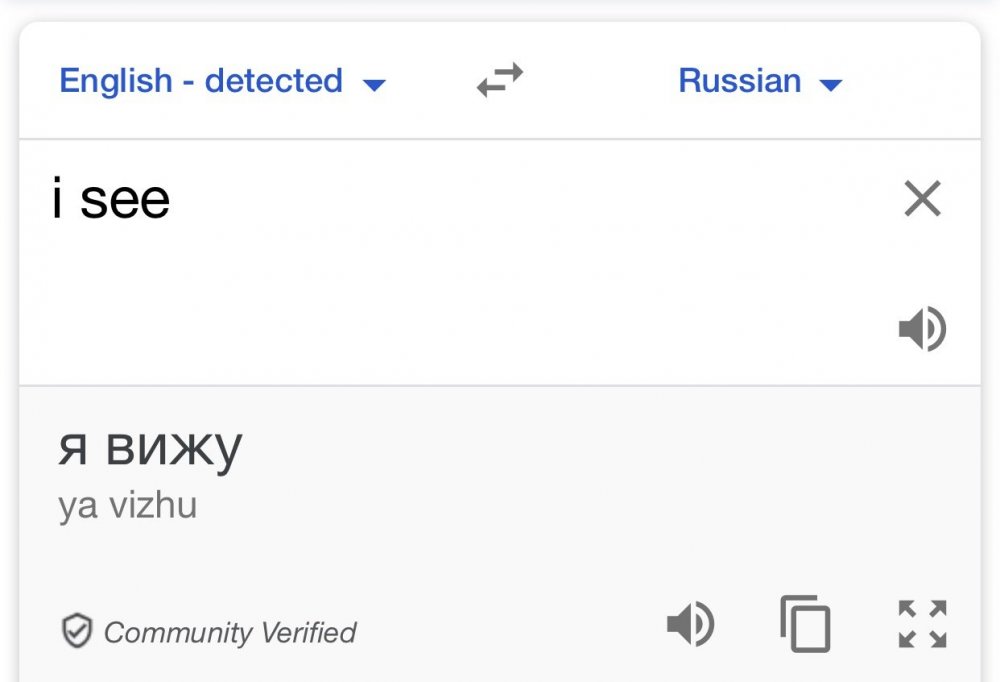Open the 'English - detected' language selector
The image size is (1000, 682).
pyautogui.click(x=201, y=81)
